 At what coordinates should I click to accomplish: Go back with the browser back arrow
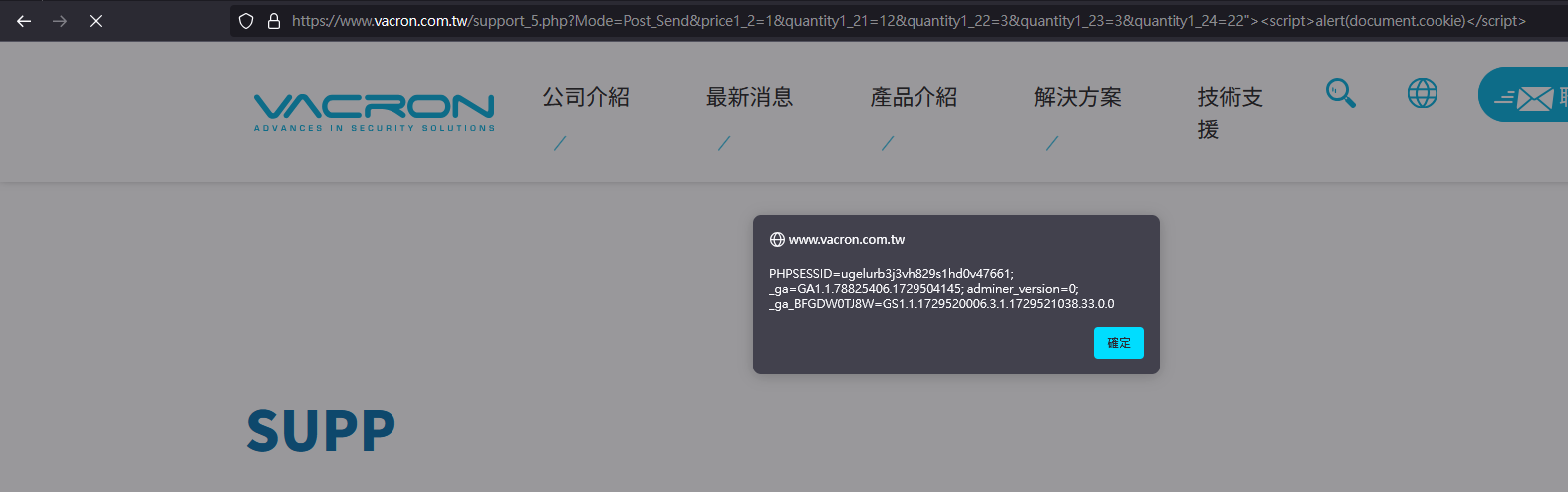tap(24, 21)
